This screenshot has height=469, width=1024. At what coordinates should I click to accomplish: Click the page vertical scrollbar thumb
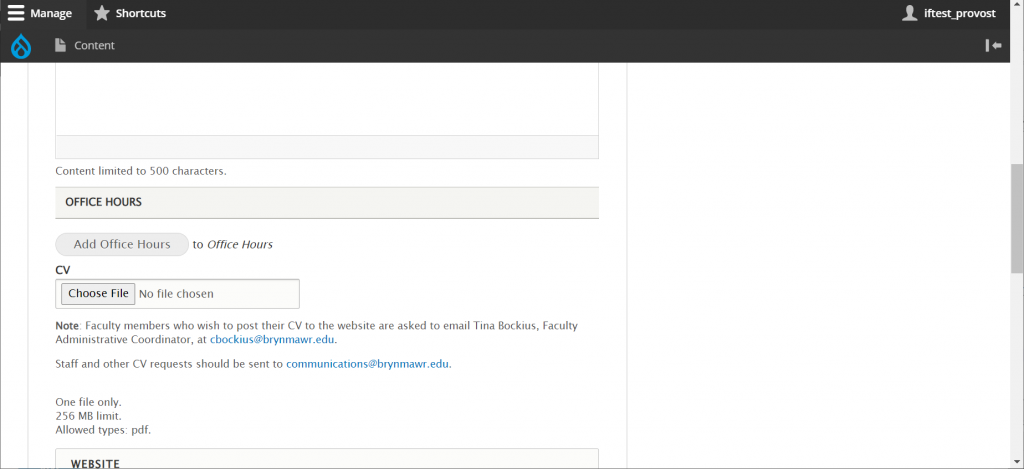pos(1017,219)
